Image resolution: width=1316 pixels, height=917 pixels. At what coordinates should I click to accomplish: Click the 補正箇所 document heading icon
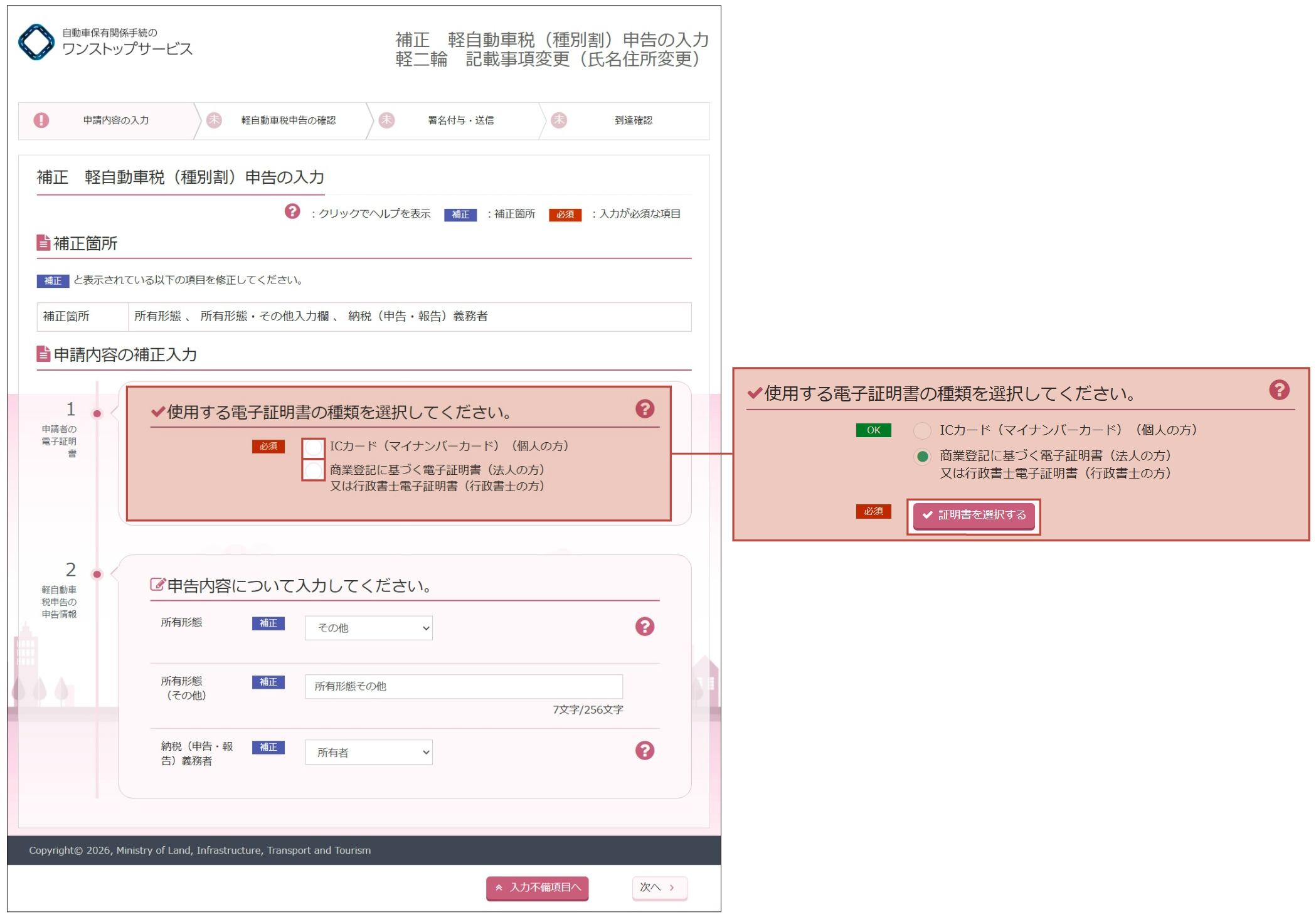click(x=43, y=243)
